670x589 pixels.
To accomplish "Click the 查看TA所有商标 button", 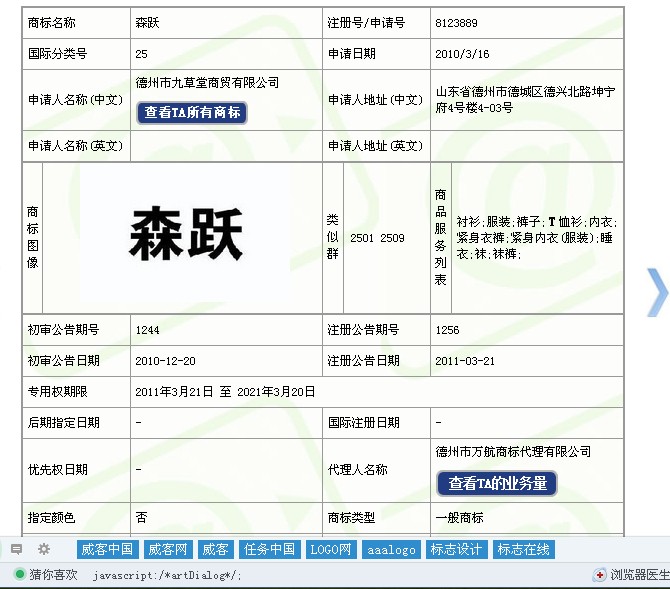I will click(192, 113).
